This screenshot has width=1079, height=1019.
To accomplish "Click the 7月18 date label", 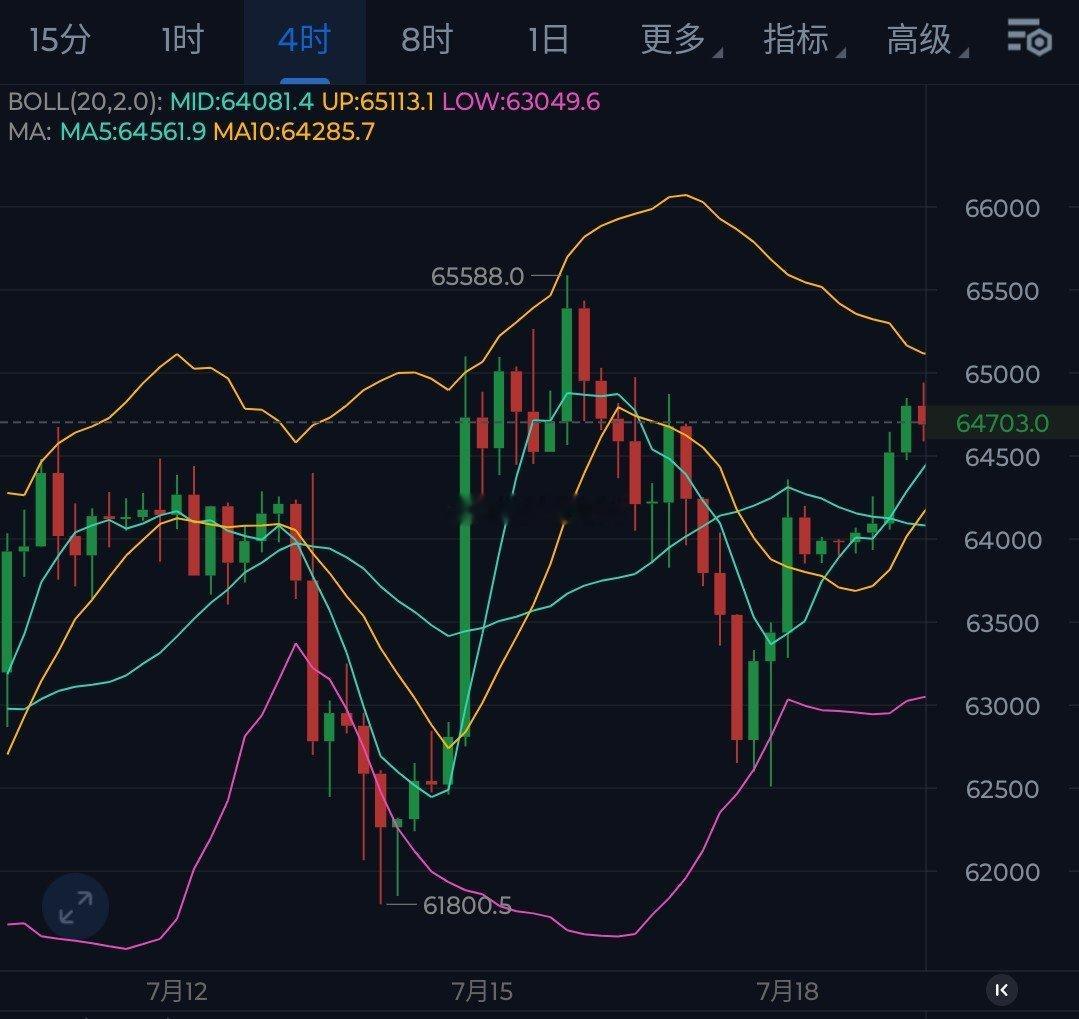I will 787,991.
